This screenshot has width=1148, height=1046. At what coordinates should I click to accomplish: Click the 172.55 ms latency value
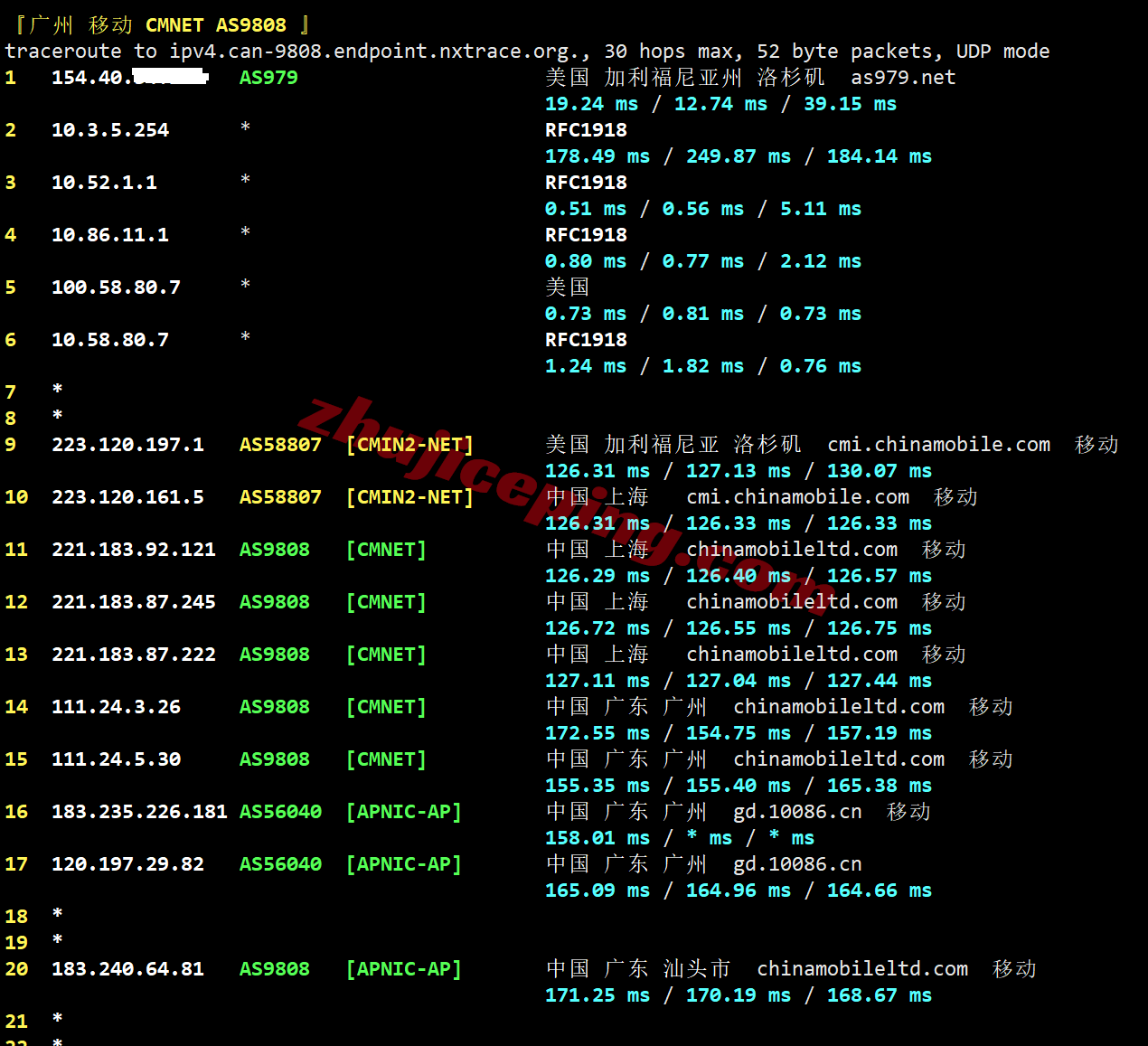[x=598, y=733]
